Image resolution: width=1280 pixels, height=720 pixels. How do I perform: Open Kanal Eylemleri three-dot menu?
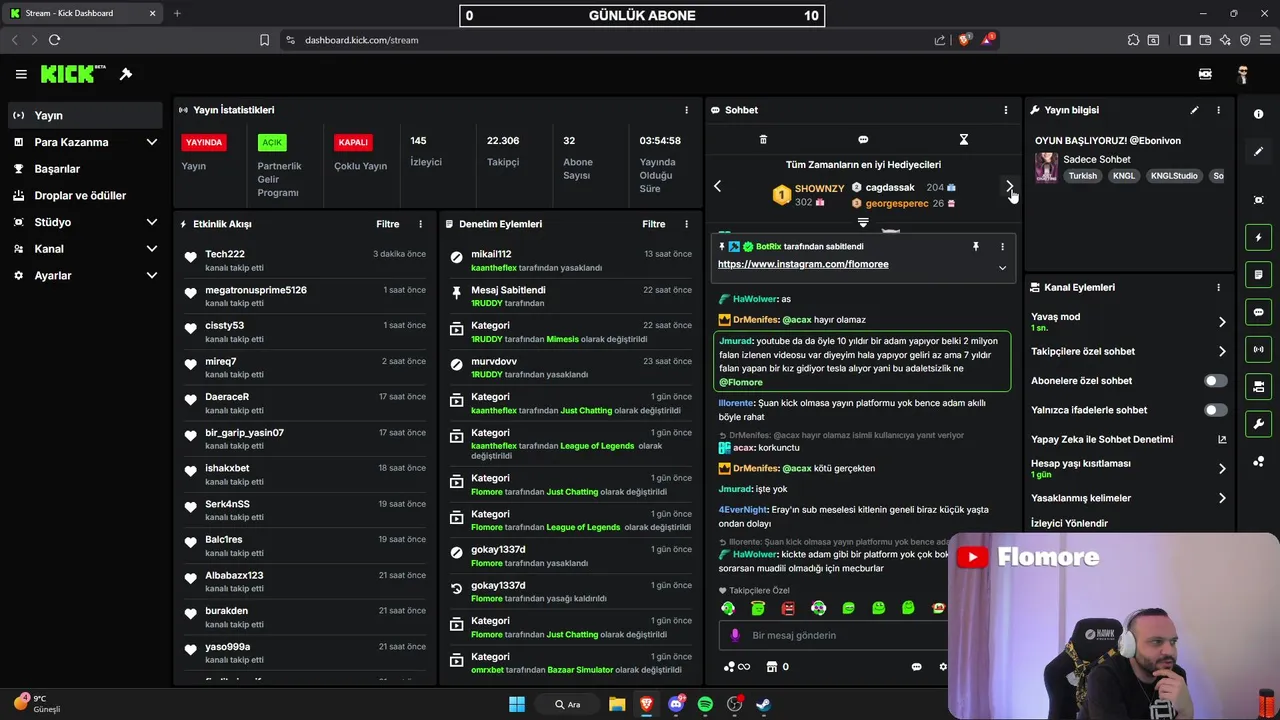(1218, 287)
